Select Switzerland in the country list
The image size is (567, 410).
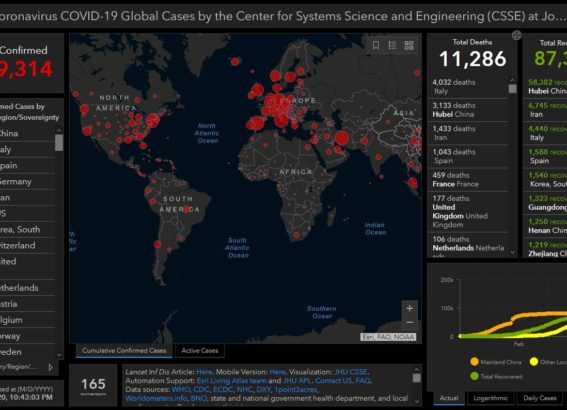click(26, 245)
